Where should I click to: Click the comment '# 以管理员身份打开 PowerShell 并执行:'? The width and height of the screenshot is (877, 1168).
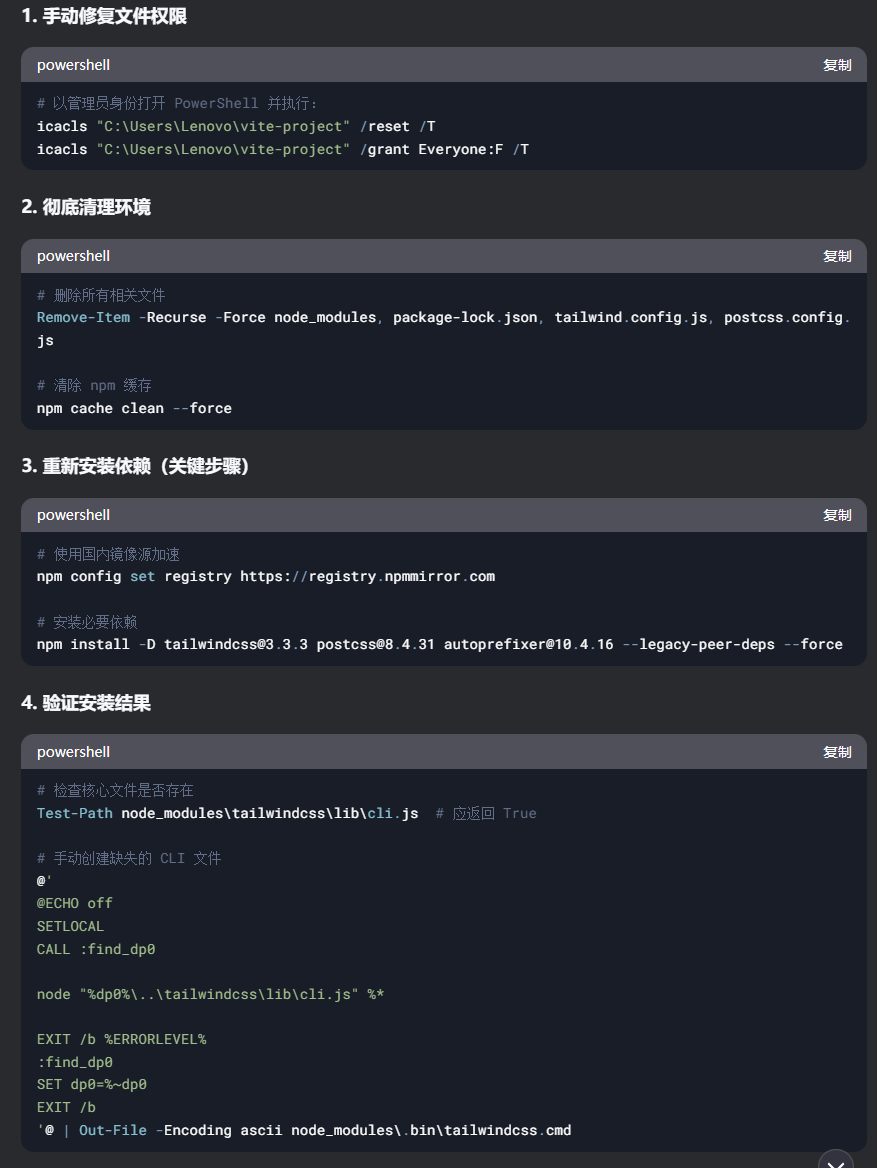177,103
